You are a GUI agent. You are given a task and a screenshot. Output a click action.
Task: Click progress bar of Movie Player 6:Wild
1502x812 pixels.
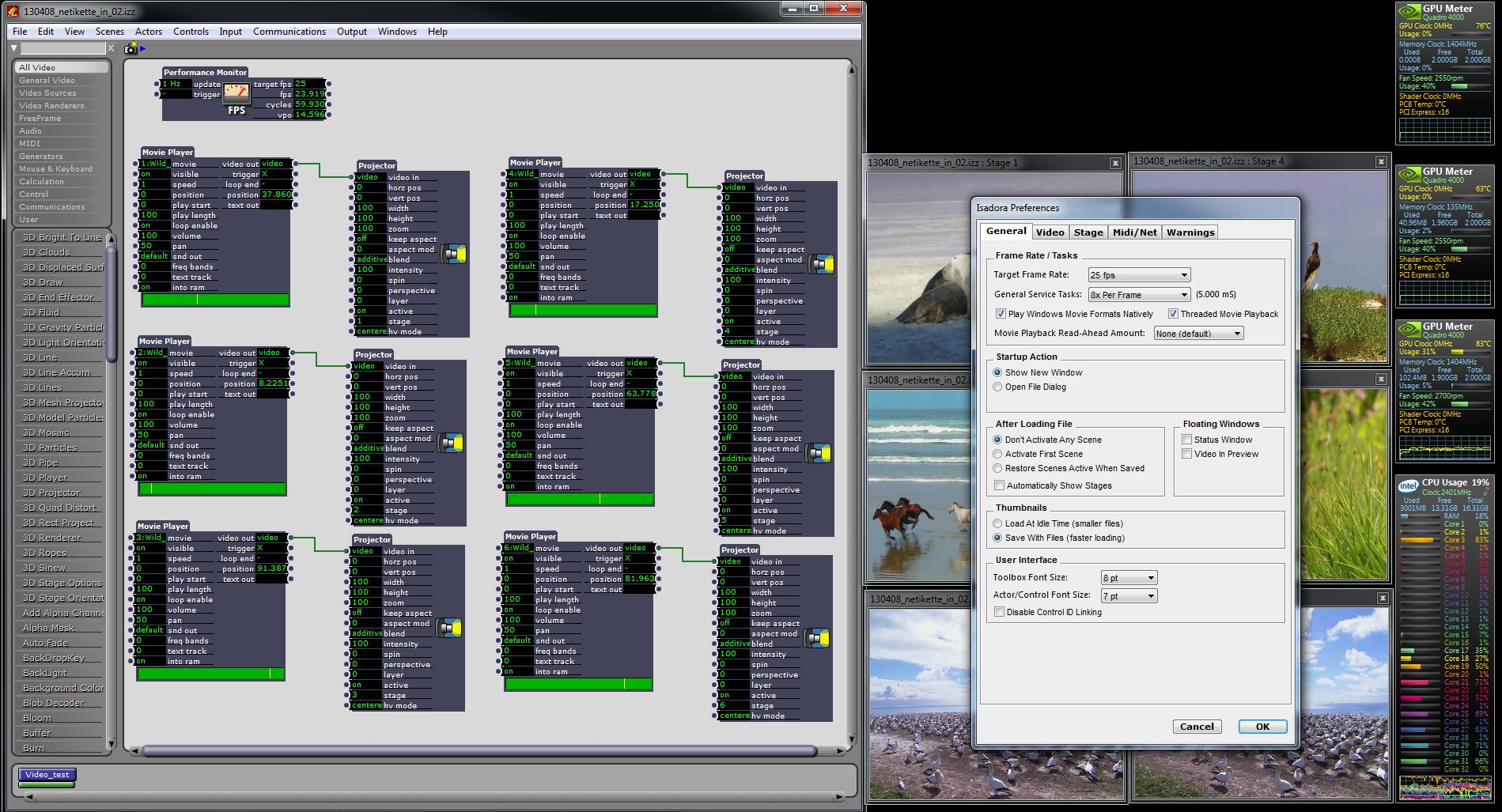(x=579, y=683)
